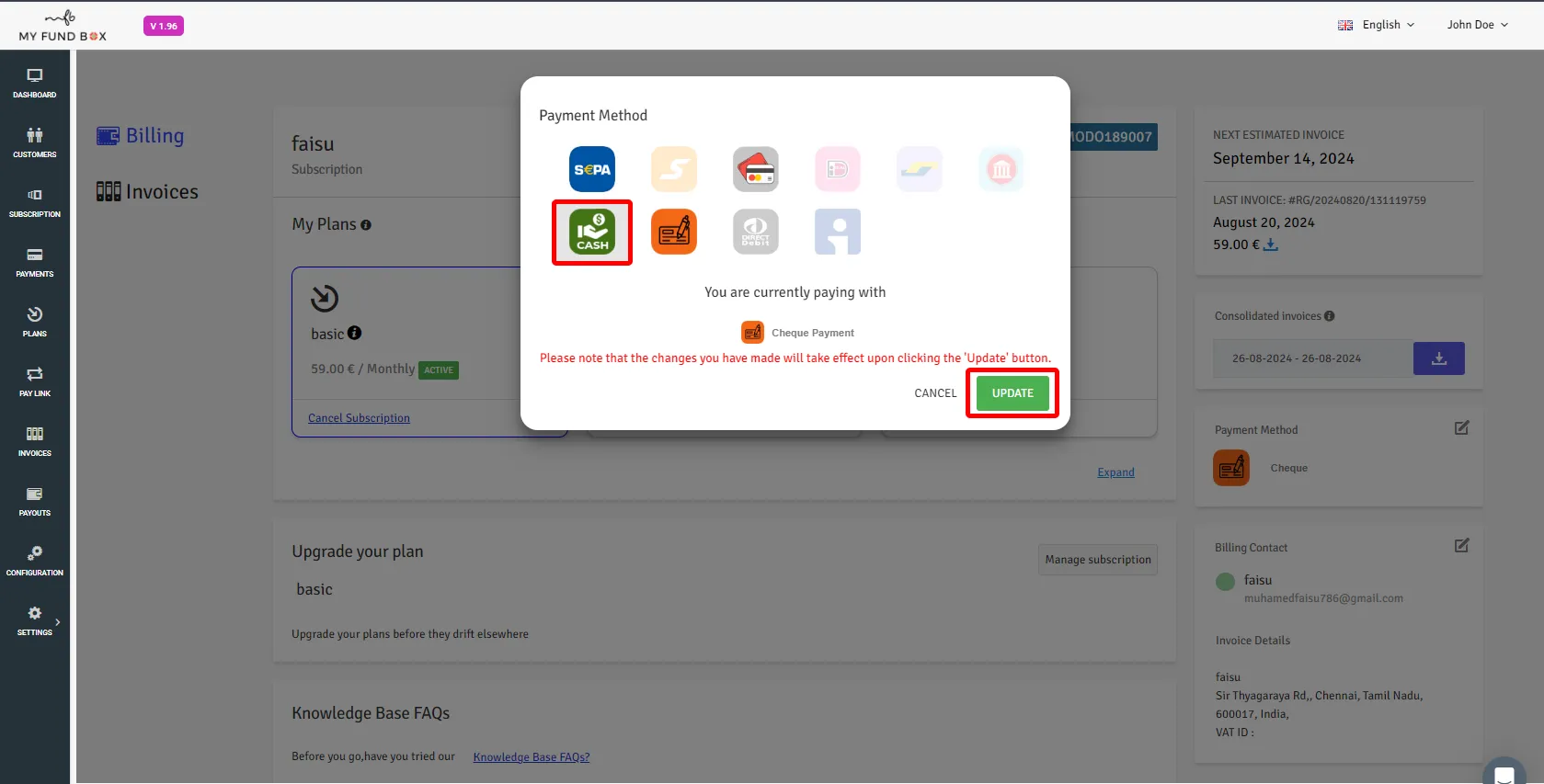
Task: Click the Cancel Subscription link
Action: click(359, 418)
